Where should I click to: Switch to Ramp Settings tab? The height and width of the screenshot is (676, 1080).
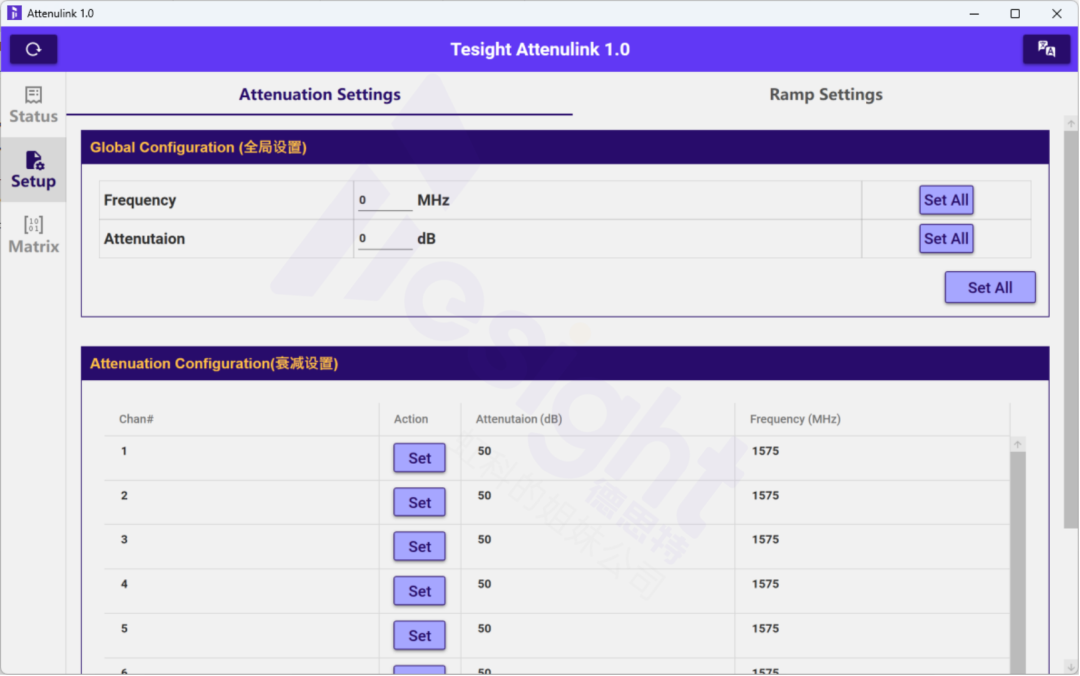pyautogui.click(x=825, y=94)
